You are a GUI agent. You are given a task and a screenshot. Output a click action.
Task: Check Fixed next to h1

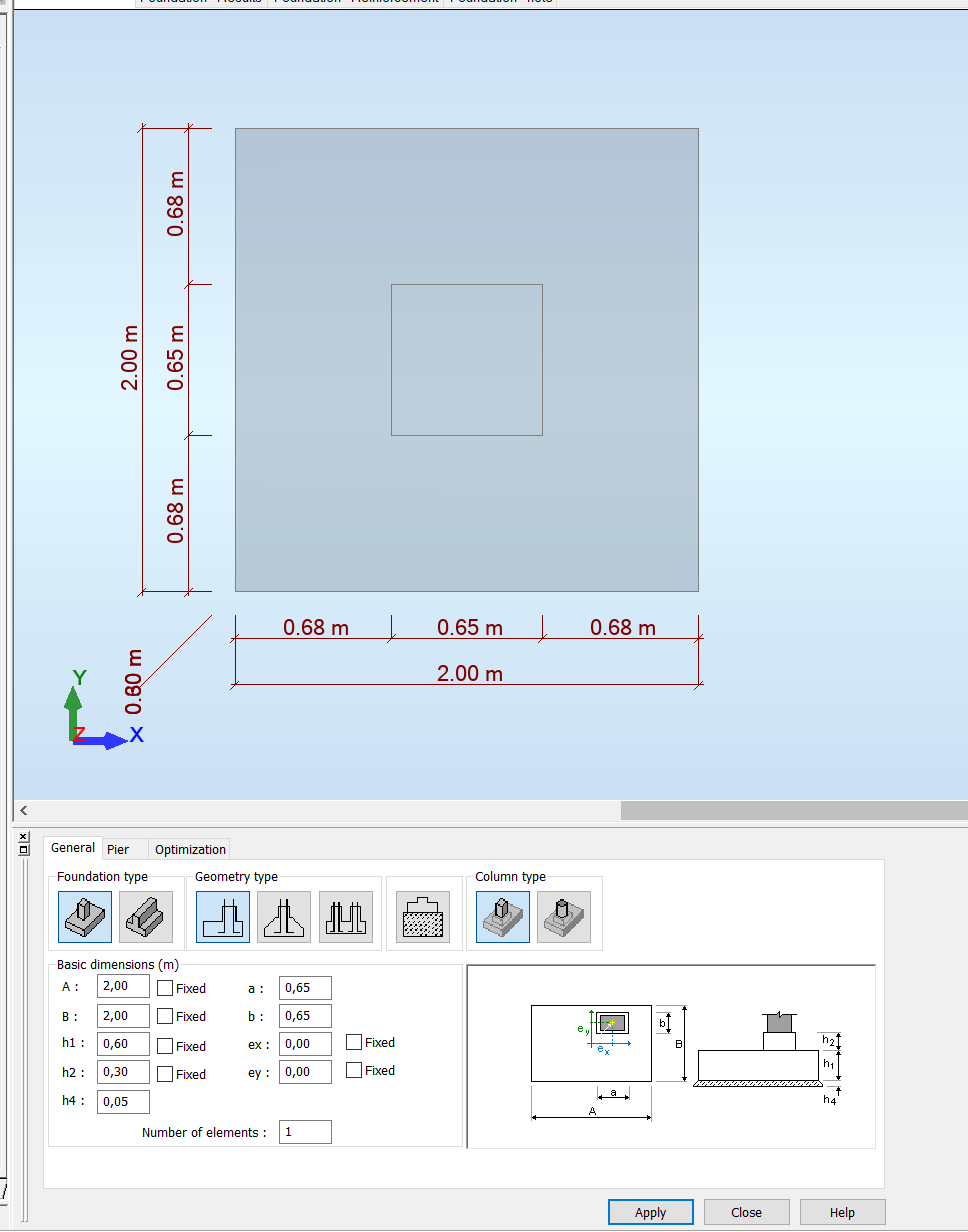(167, 1044)
